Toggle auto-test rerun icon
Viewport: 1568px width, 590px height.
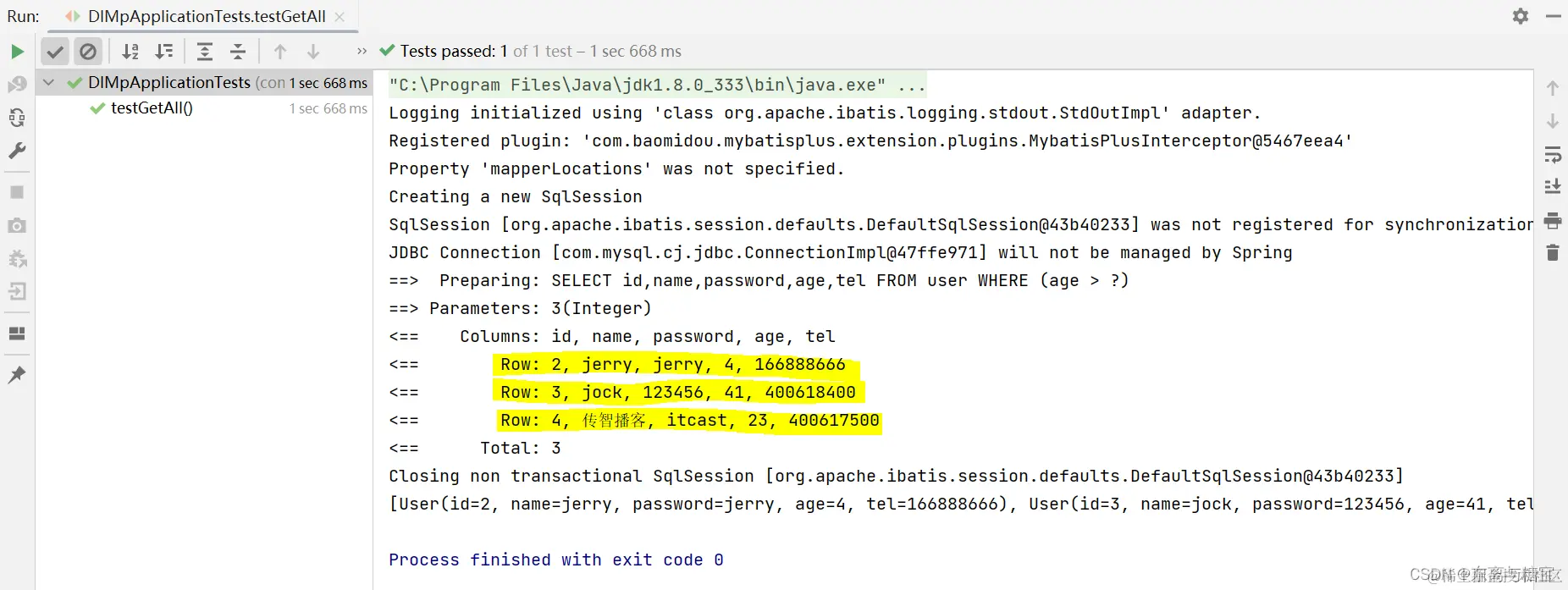[x=17, y=118]
